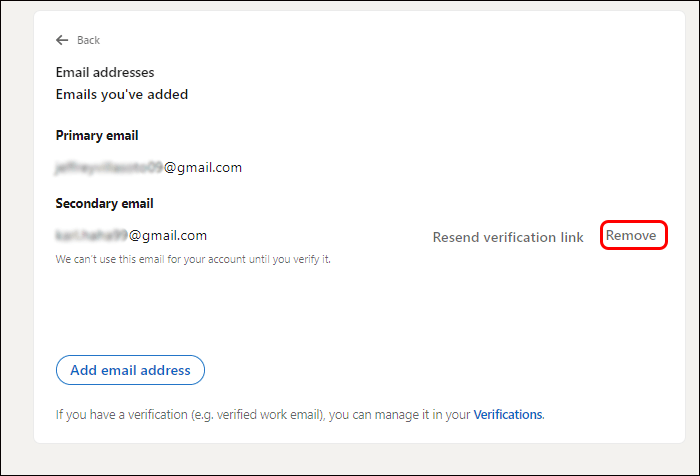Viewport: 700px width, 476px height.
Task: Resend verification link for secondary email
Action: tap(508, 237)
